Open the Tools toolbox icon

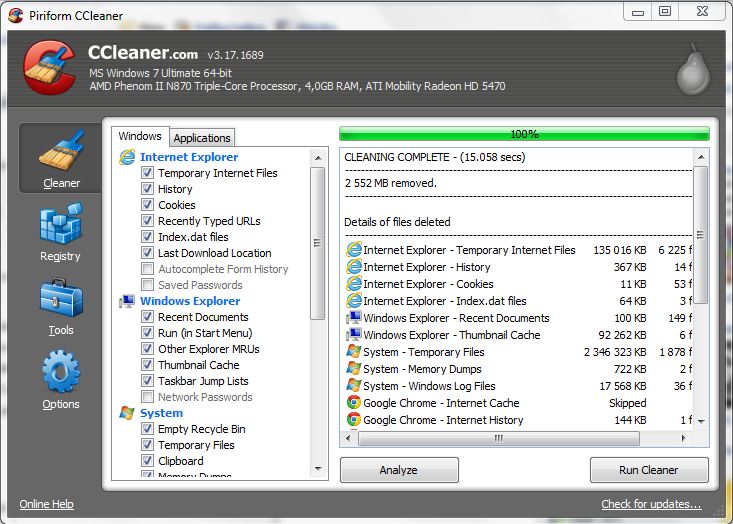61,298
